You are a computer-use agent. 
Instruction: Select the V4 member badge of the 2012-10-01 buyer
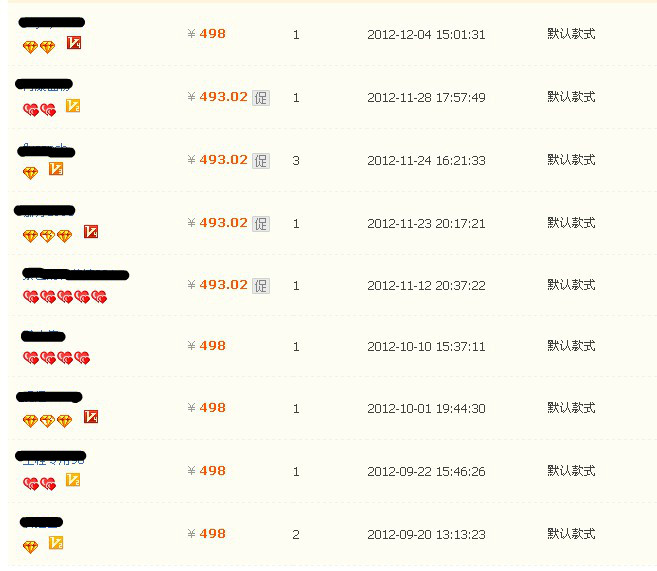(91, 416)
